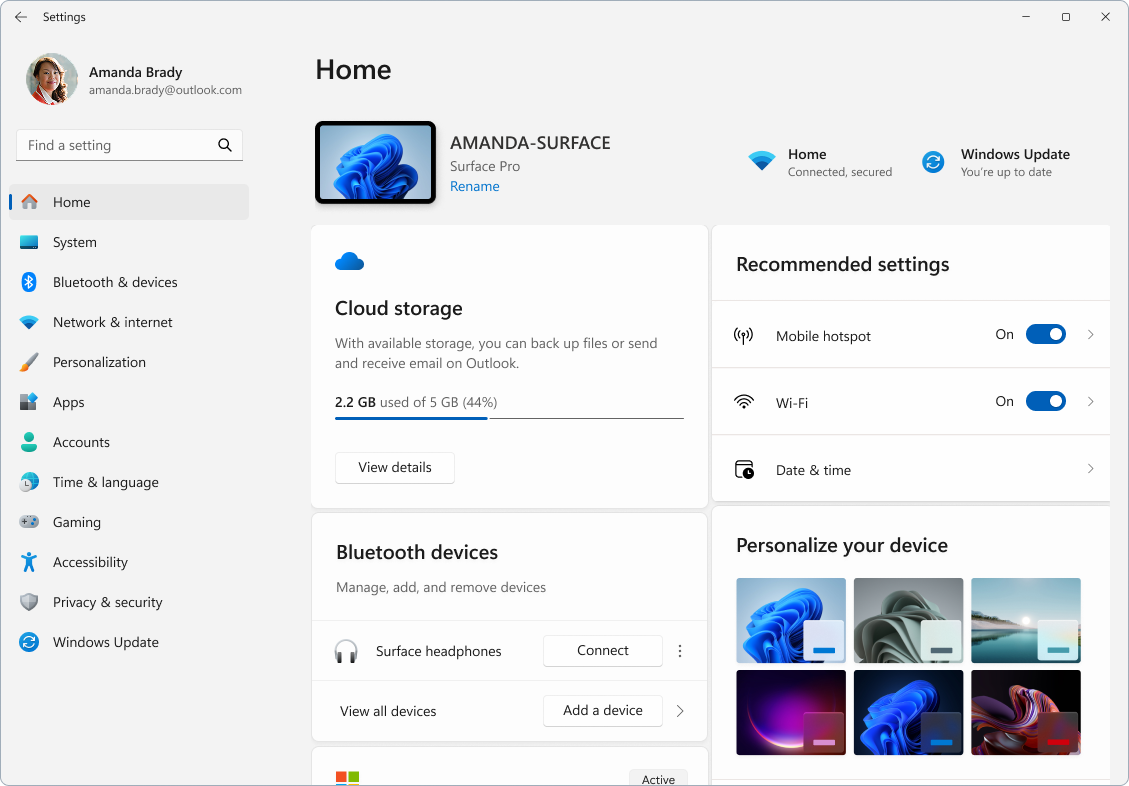The height and width of the screenshot is (786, 1129).
Task: Click chevron next to Add a device
Action: [680, 711]
